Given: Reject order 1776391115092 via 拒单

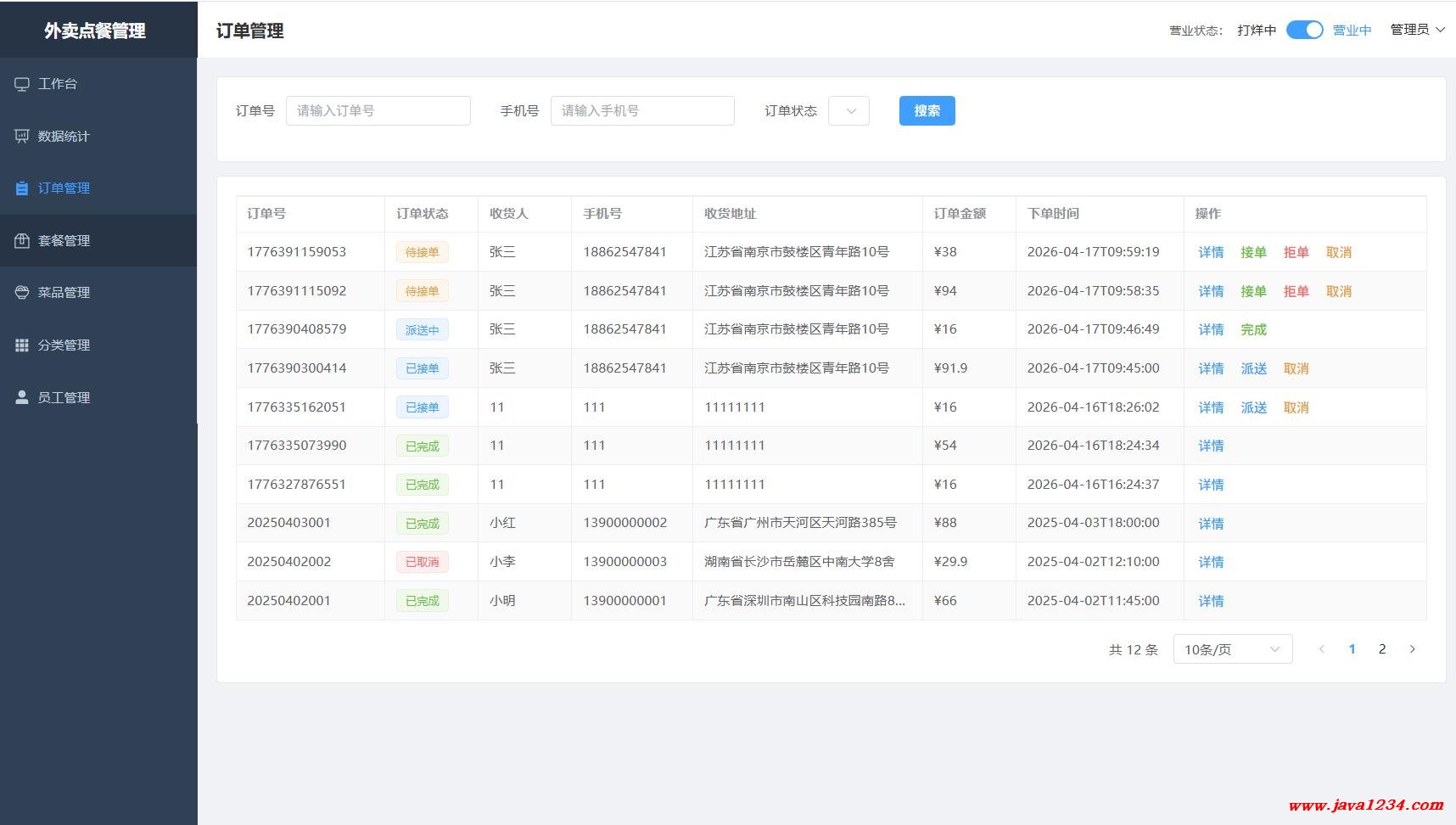Looking at the screenshot, I should point(1296,291).
